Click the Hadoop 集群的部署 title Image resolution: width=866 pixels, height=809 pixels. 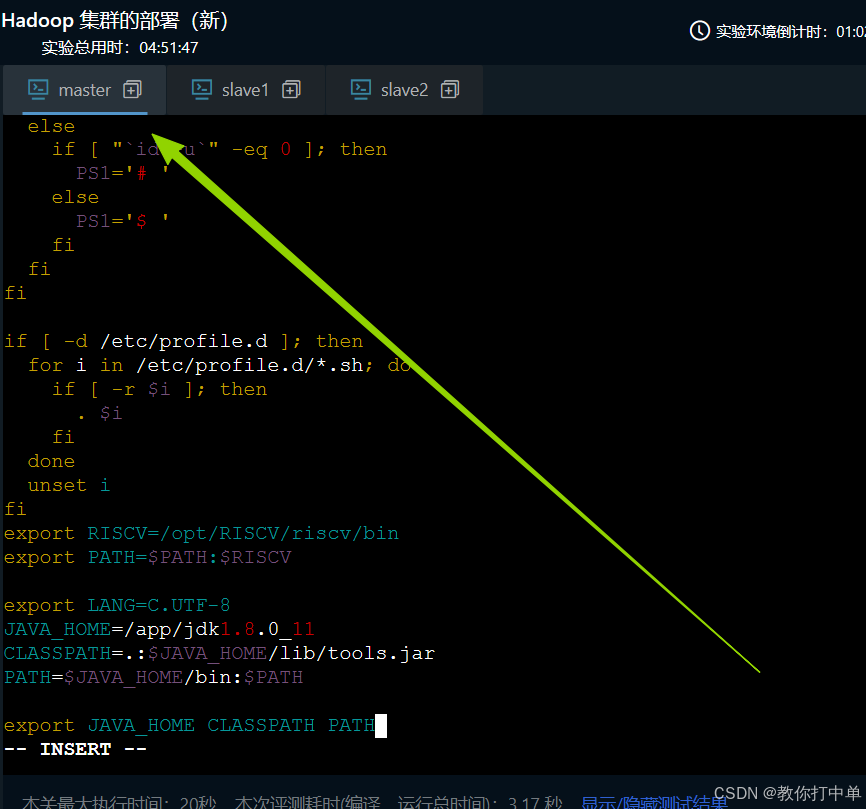[x=115, y=21]
